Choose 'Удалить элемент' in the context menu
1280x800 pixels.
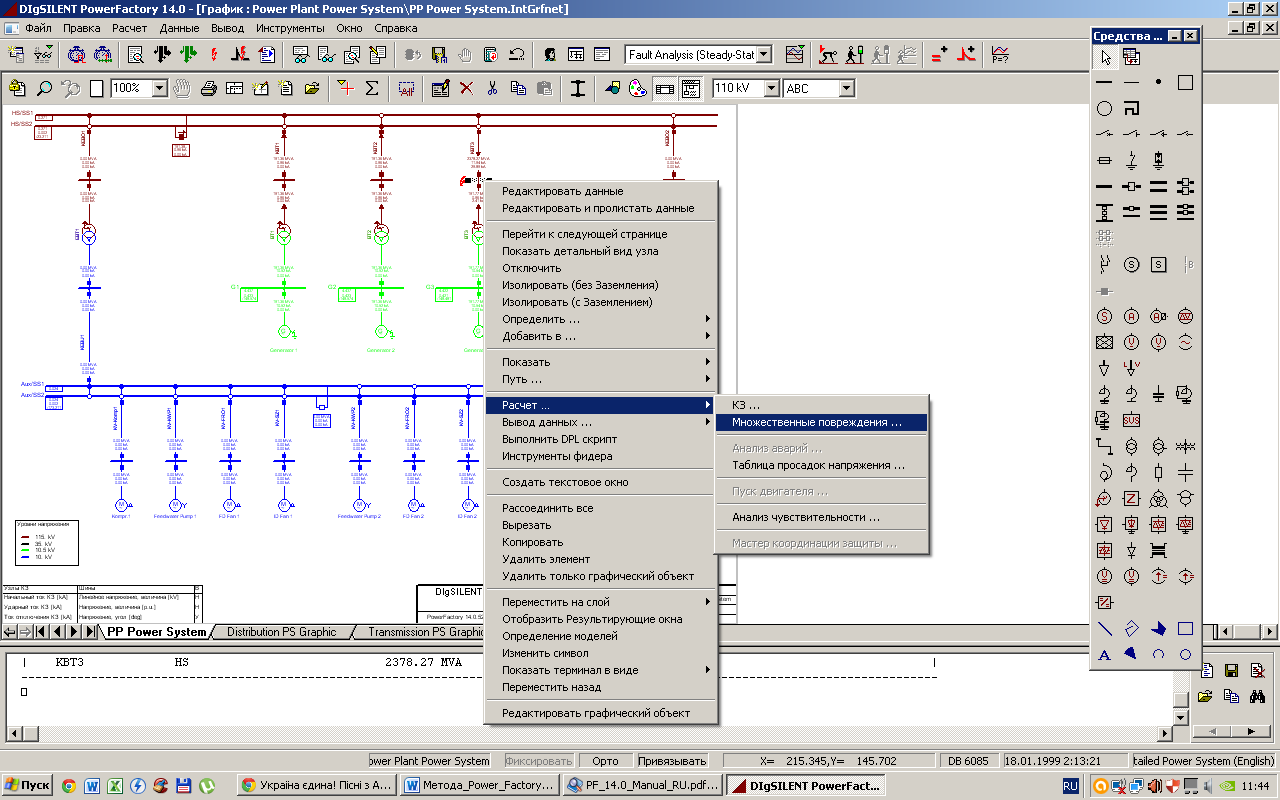(x=601, y=559)
